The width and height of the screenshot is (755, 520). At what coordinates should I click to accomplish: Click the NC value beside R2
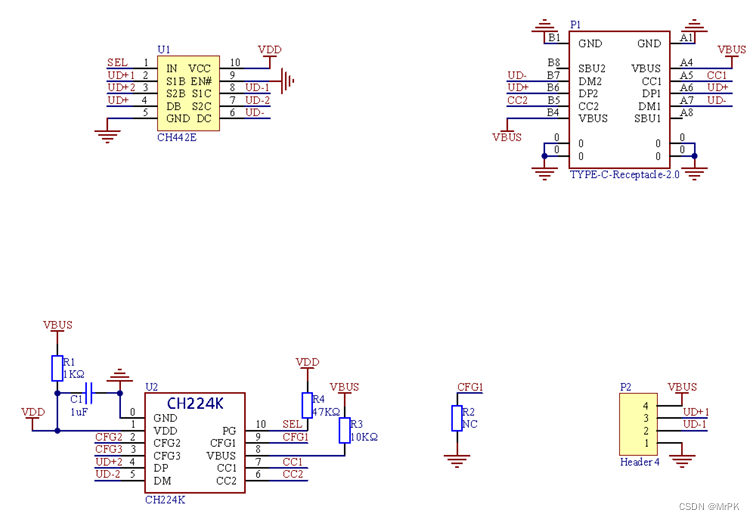pos(469,424)
